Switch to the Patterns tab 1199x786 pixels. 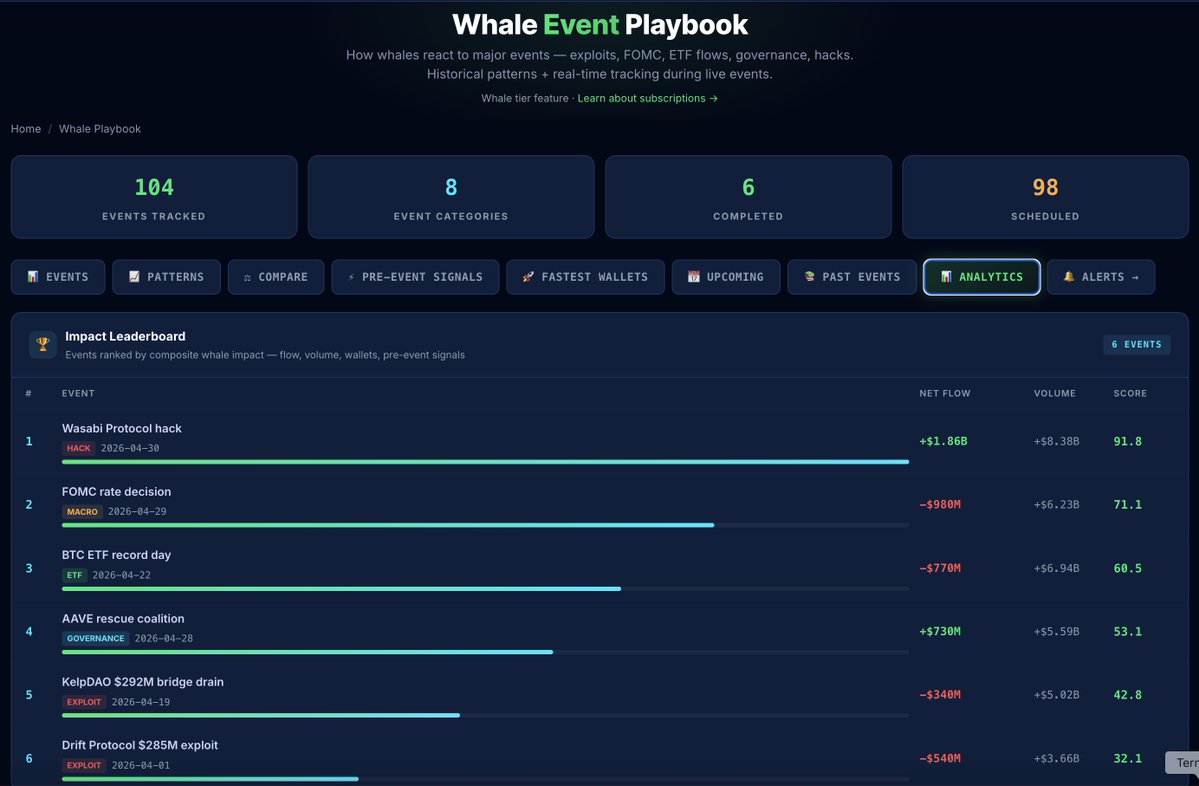(x=167, y=277)
